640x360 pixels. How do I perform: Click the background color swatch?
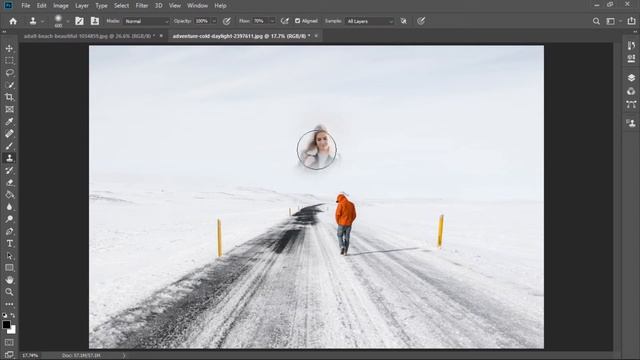pyautogui.click(x=13, y=330)
